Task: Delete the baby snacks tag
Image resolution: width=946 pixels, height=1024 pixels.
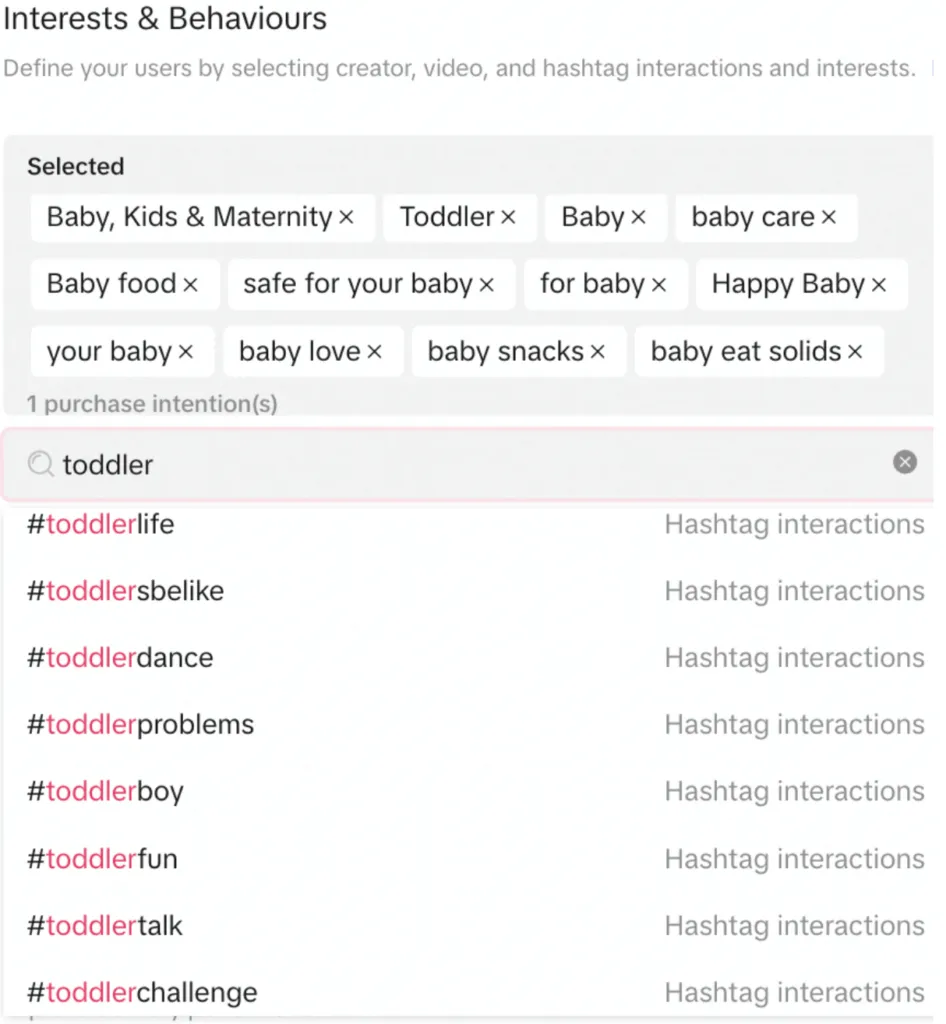Action: tap(598, 352)
